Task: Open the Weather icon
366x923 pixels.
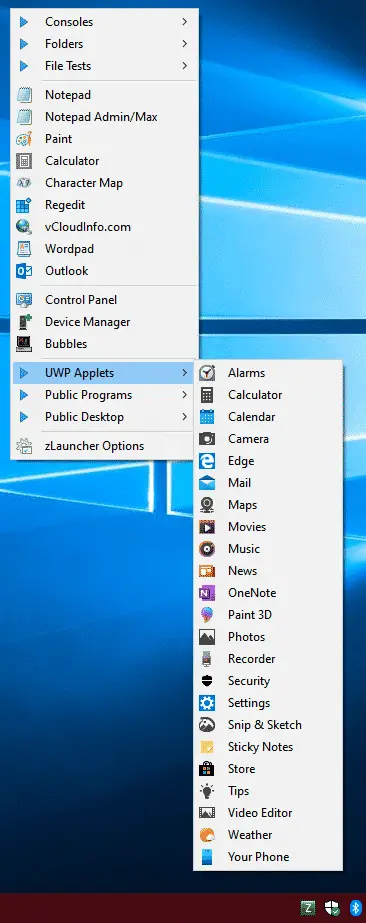Action: point(207,835)
